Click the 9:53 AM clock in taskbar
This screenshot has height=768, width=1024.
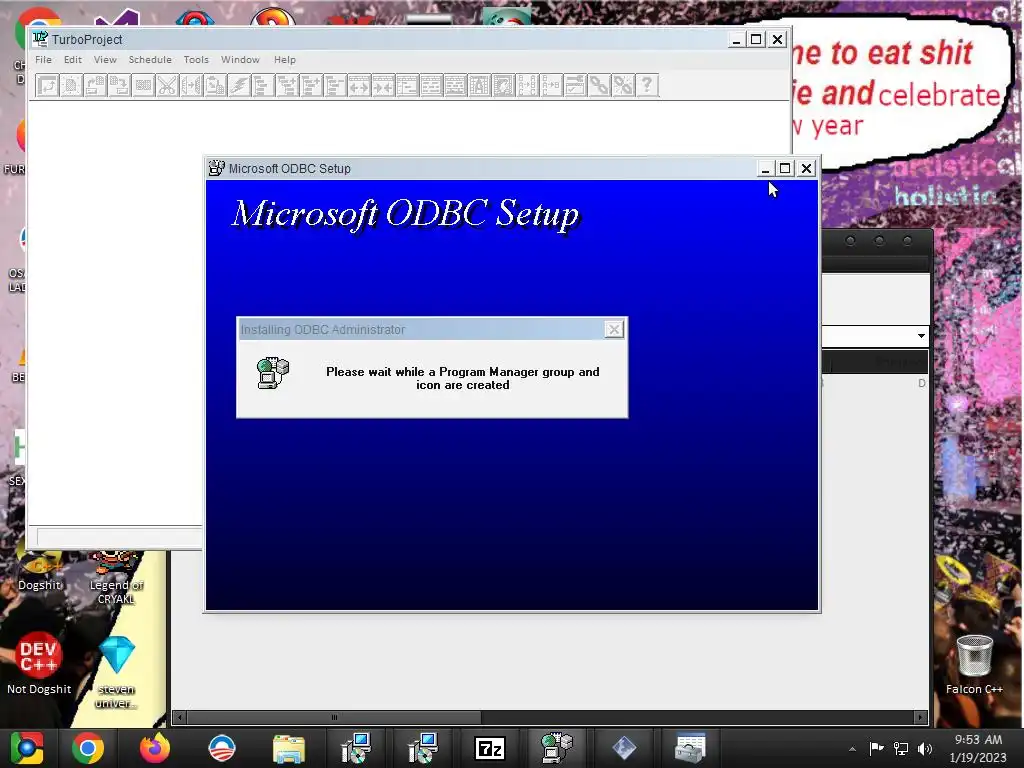tap(978, 740)
